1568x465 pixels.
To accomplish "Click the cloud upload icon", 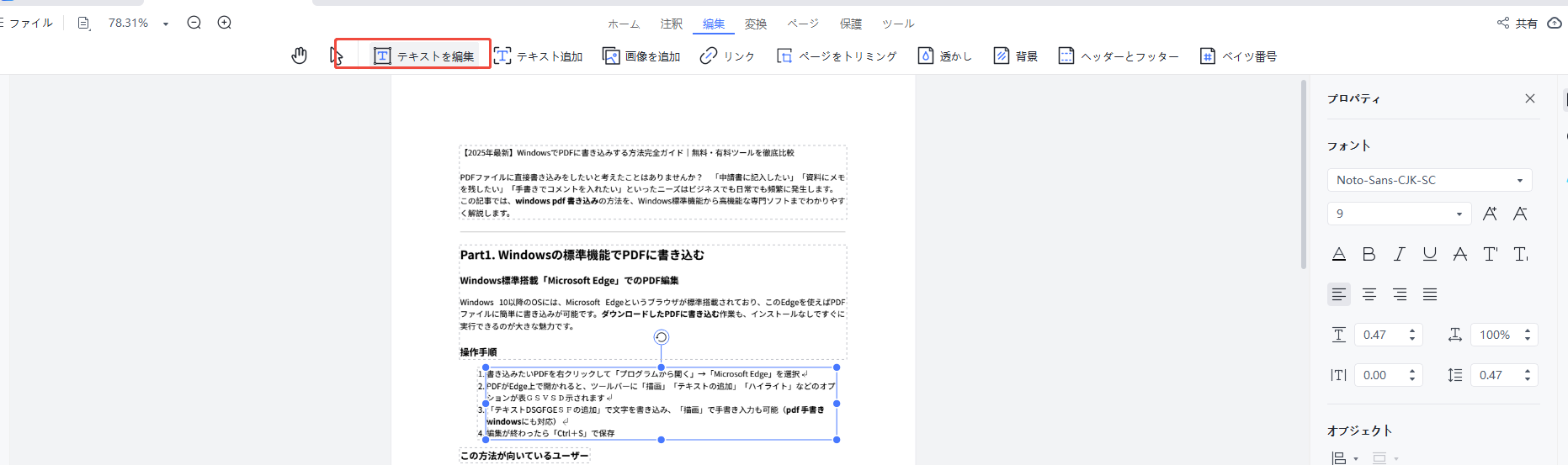I will tap(1555, 23).
